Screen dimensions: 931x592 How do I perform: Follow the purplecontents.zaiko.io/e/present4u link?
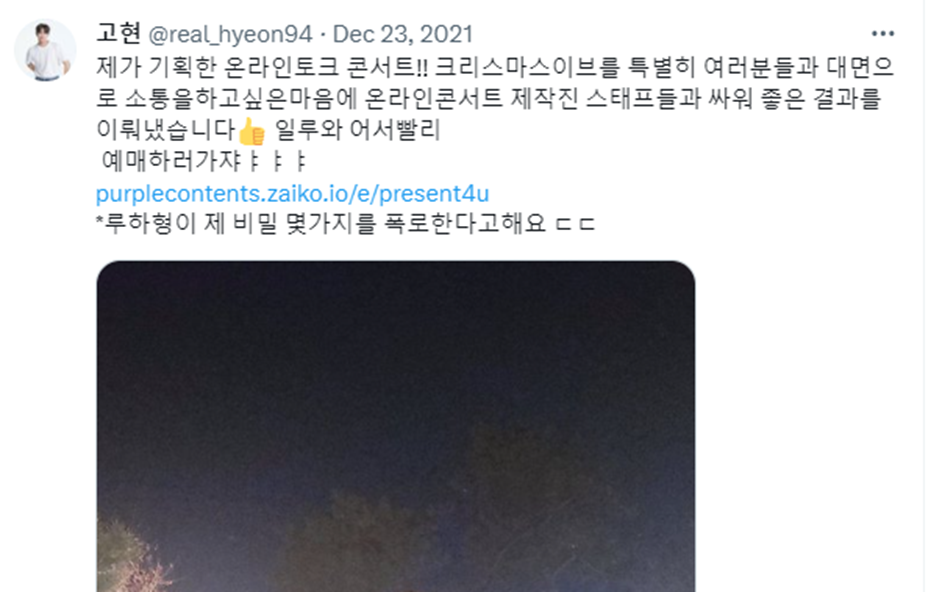click(292, 194)
